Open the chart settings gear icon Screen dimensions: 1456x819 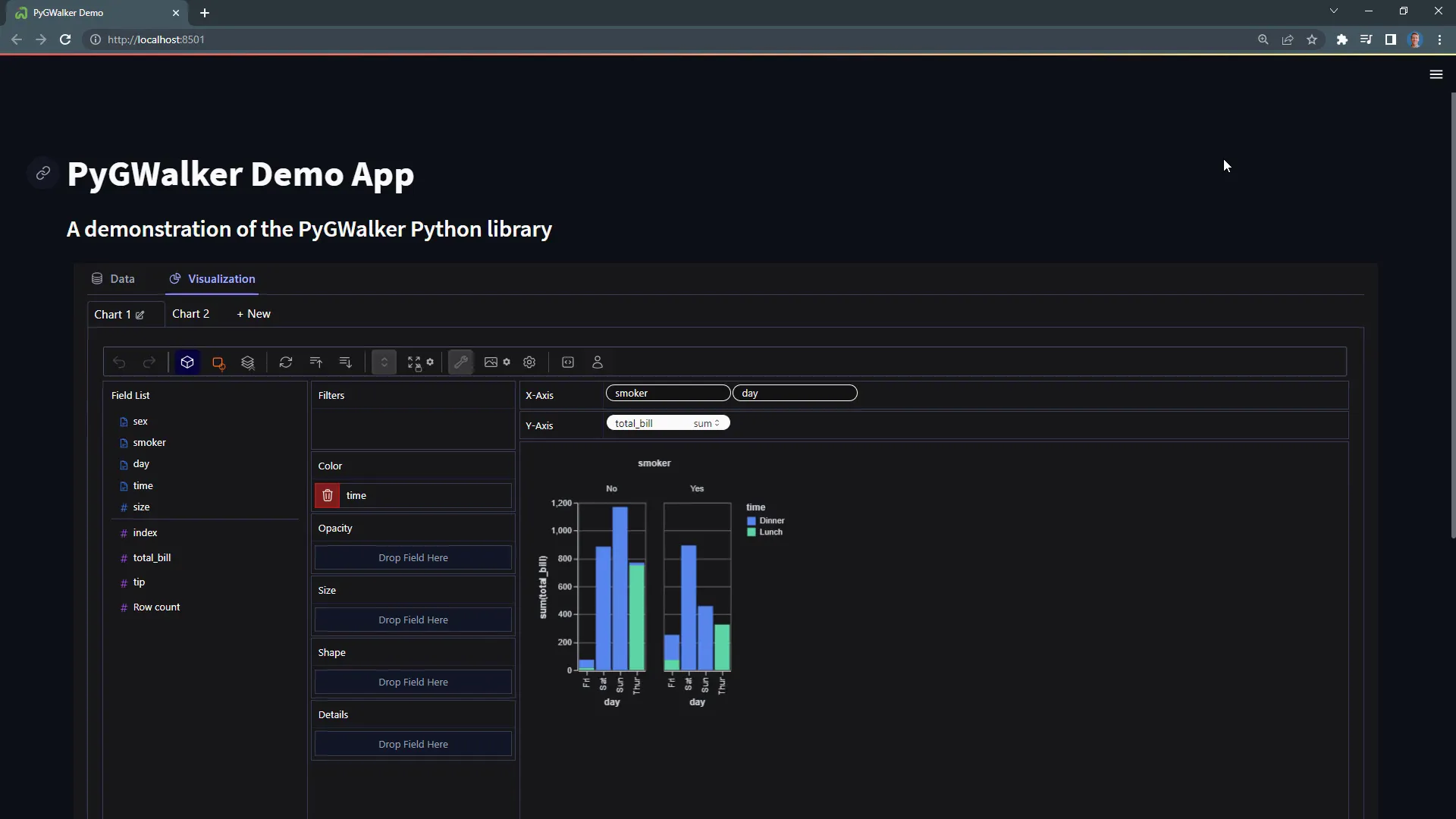click(x=529, y=362)
